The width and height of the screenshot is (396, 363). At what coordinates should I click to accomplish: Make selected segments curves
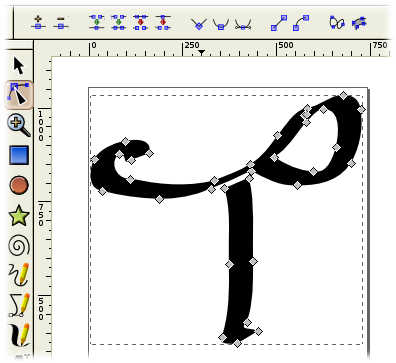point(301,22)
